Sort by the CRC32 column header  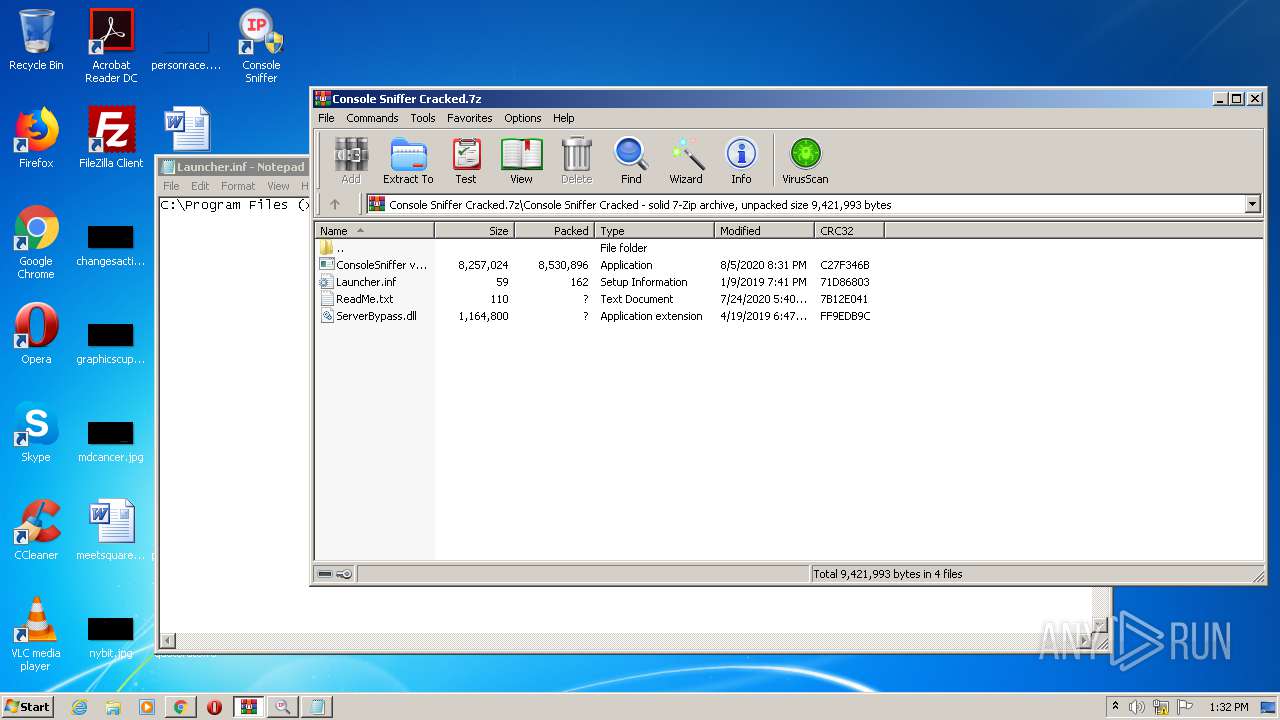coord(849,230)
